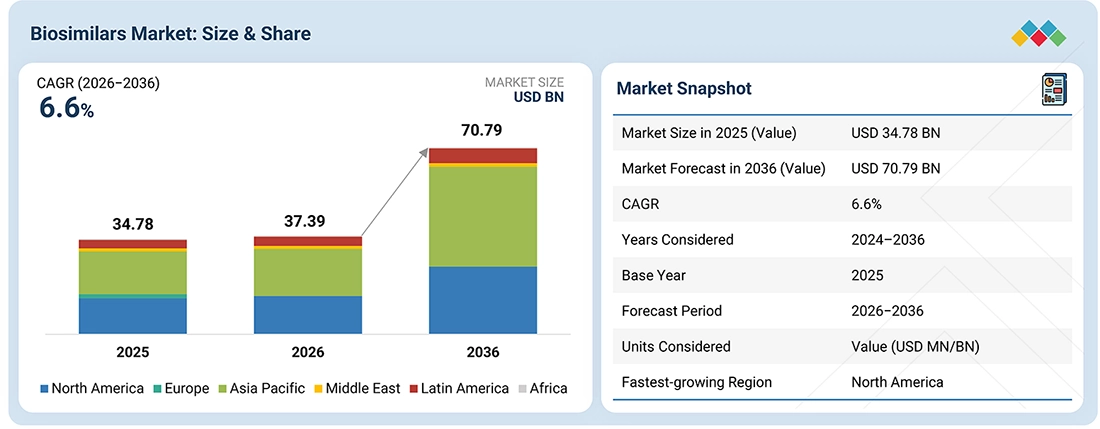This screenshot has height=429, width=1100.
Task: Click the USD 34.78 BN table value
Action: point(896,133)
